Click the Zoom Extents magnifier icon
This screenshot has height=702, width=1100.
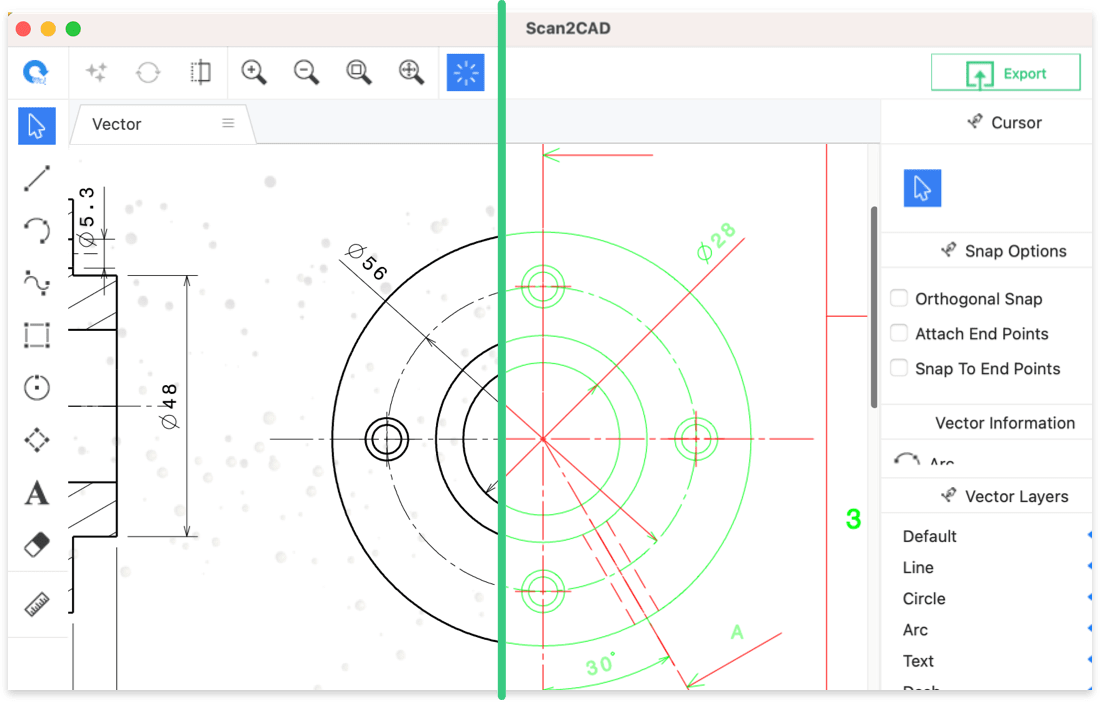359,71
